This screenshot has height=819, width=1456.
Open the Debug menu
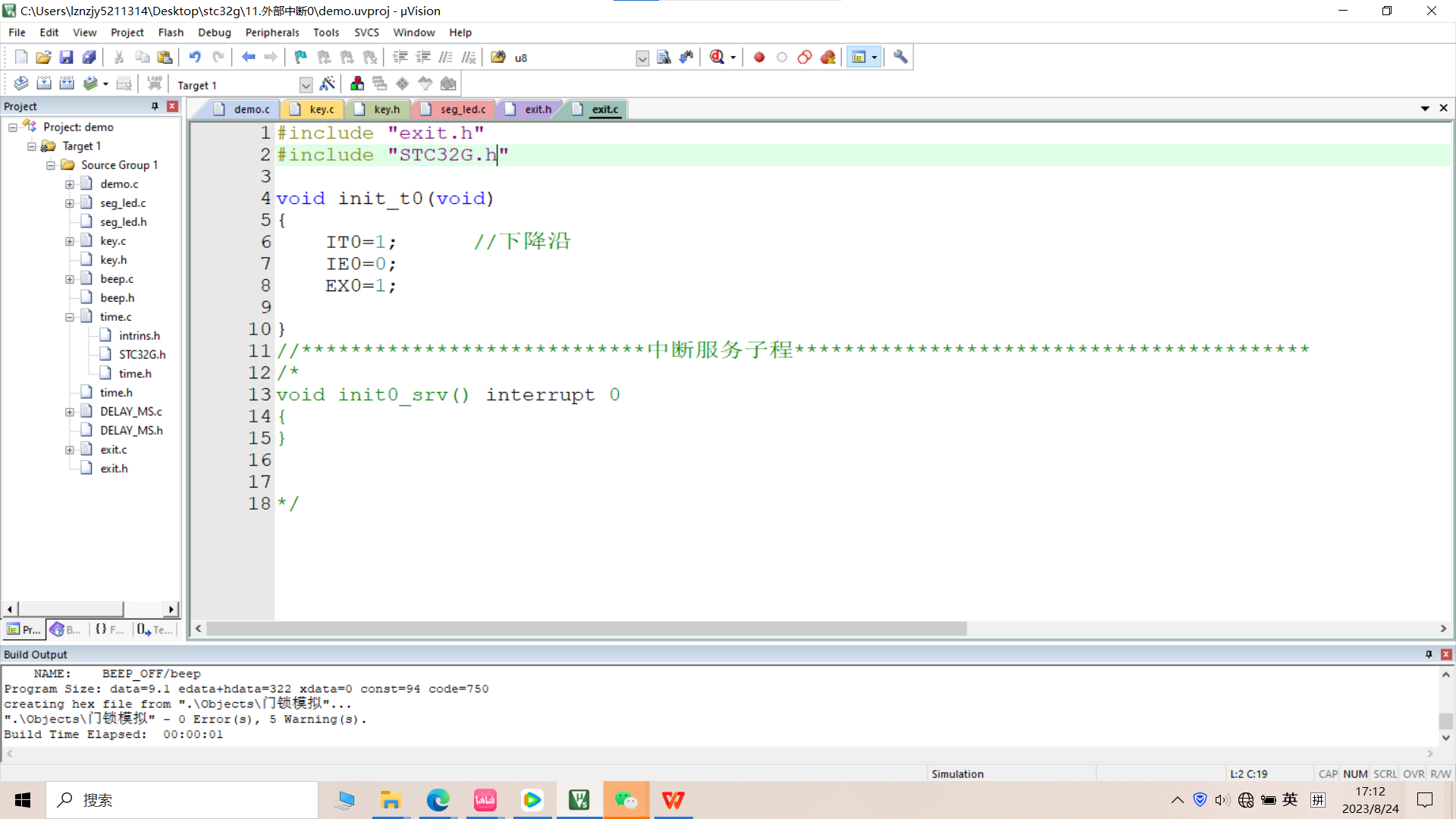point(214,33)
